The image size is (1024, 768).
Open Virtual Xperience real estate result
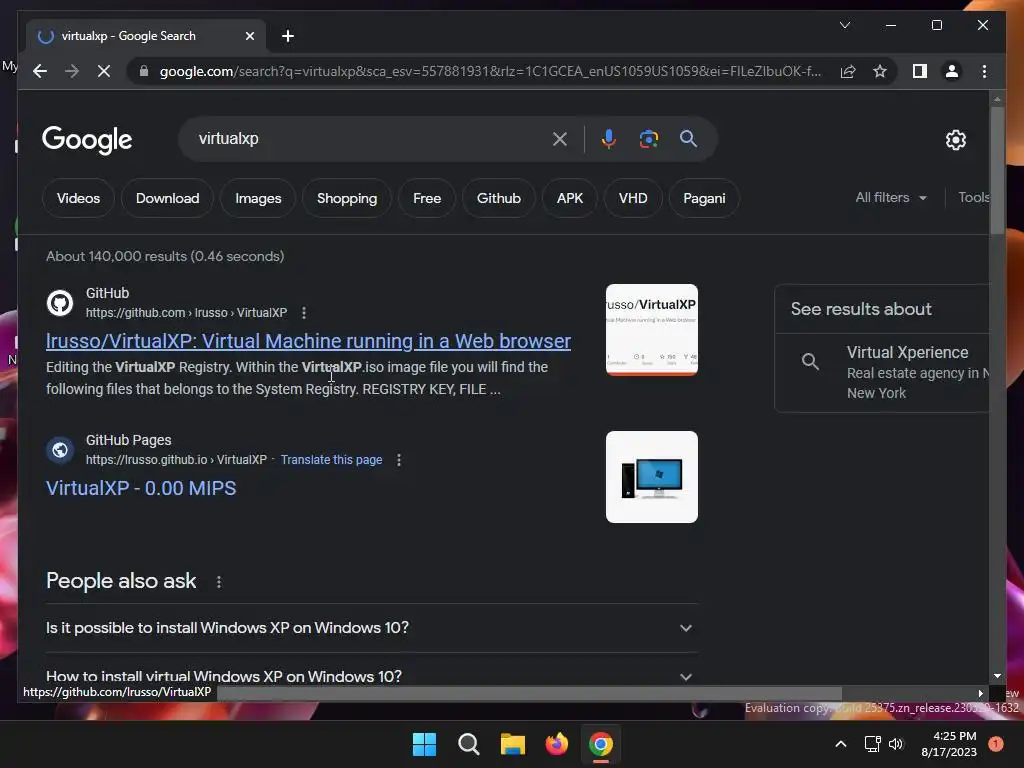pos(882,372)
